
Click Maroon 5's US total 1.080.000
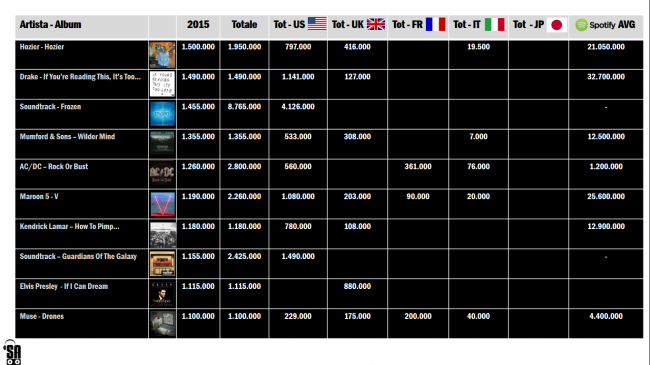(x=298, y=196)
